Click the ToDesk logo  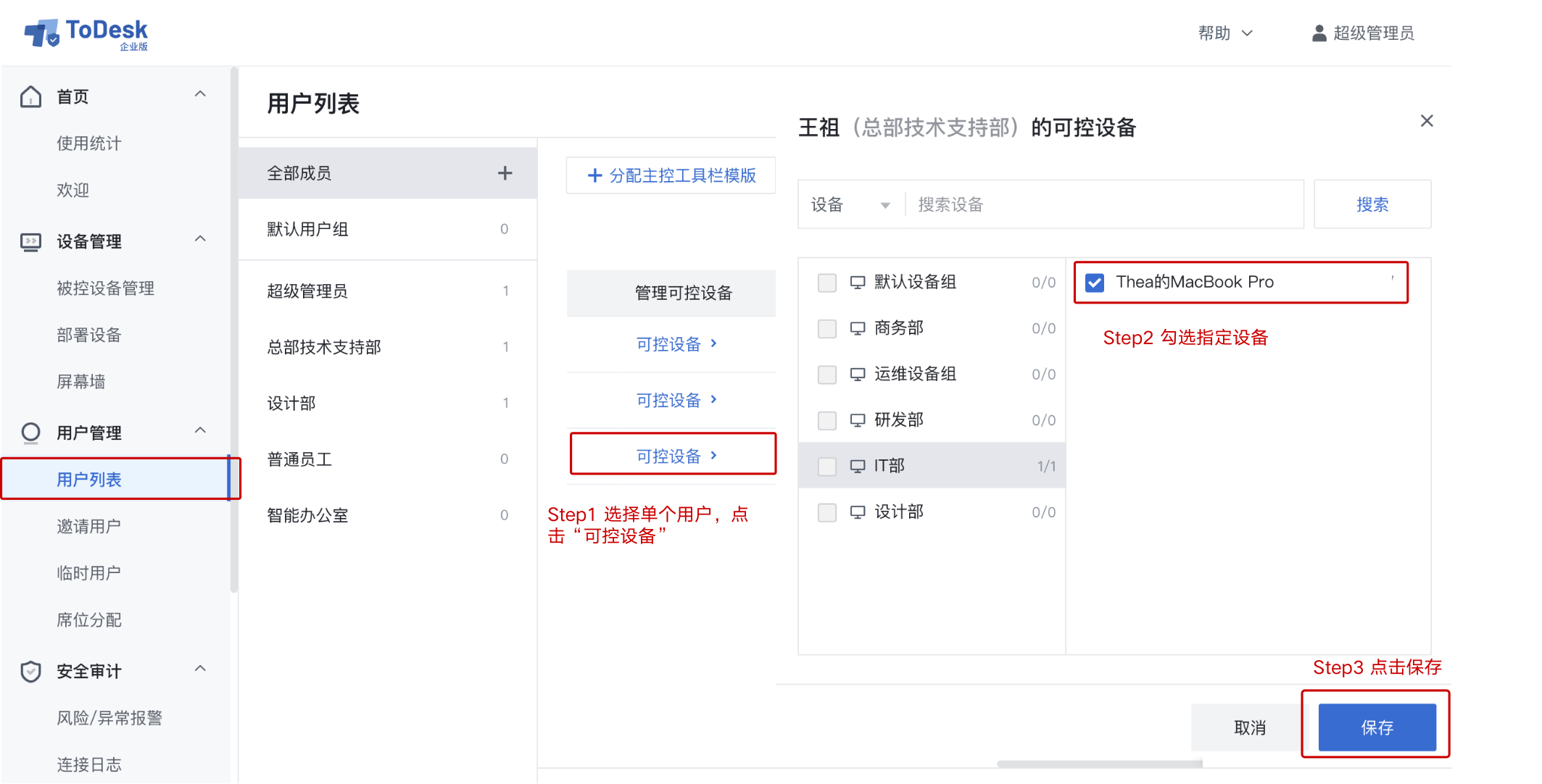[86, 33]
